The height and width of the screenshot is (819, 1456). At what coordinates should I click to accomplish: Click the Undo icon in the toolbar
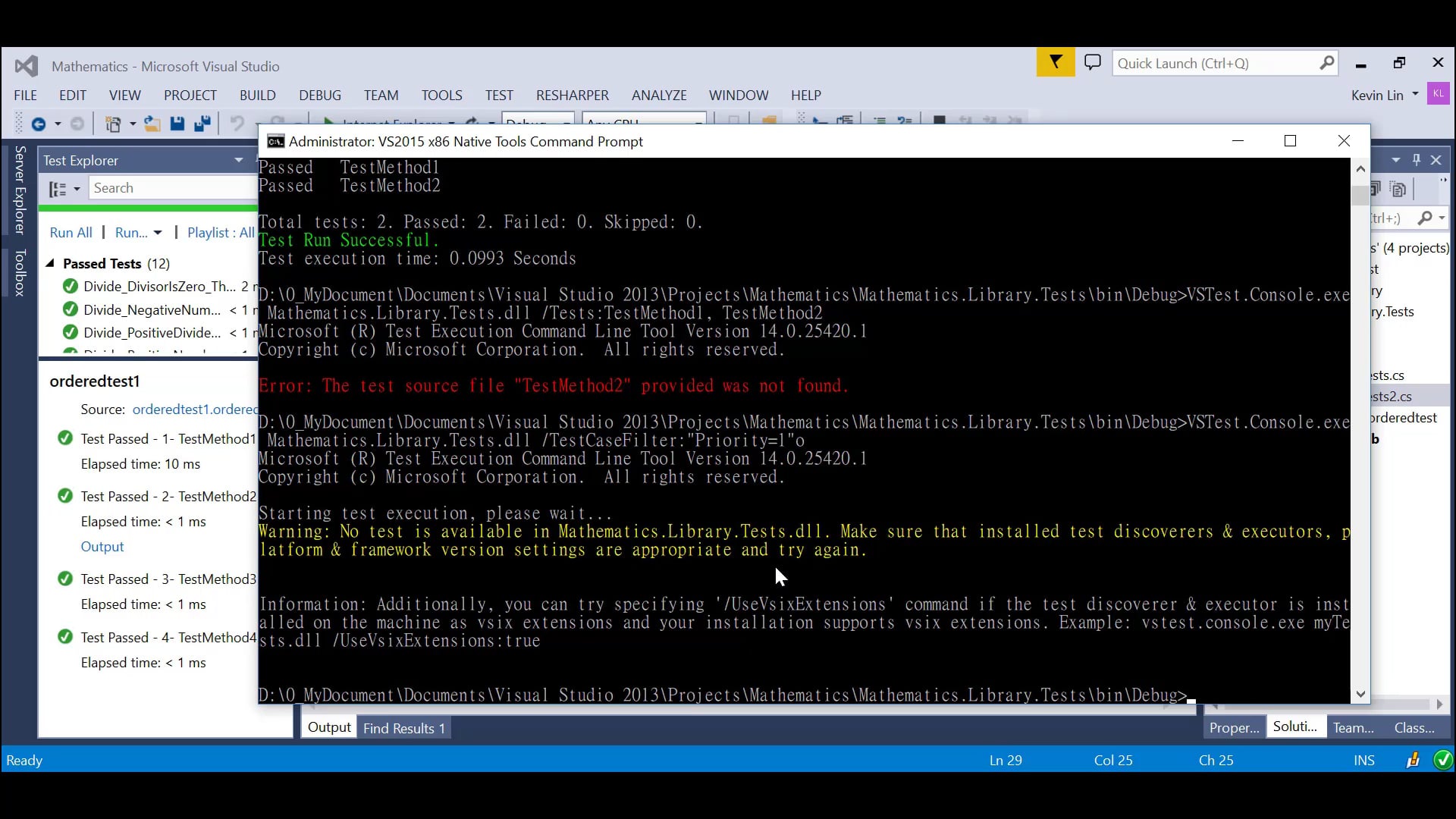[237, 124]
